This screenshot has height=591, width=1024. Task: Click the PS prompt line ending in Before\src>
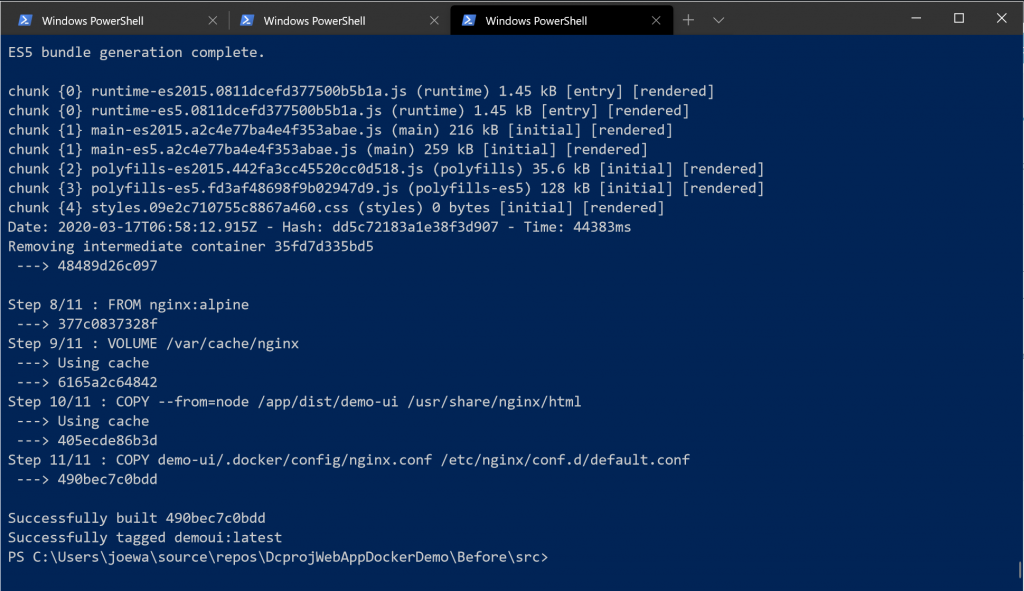point(278,557)
